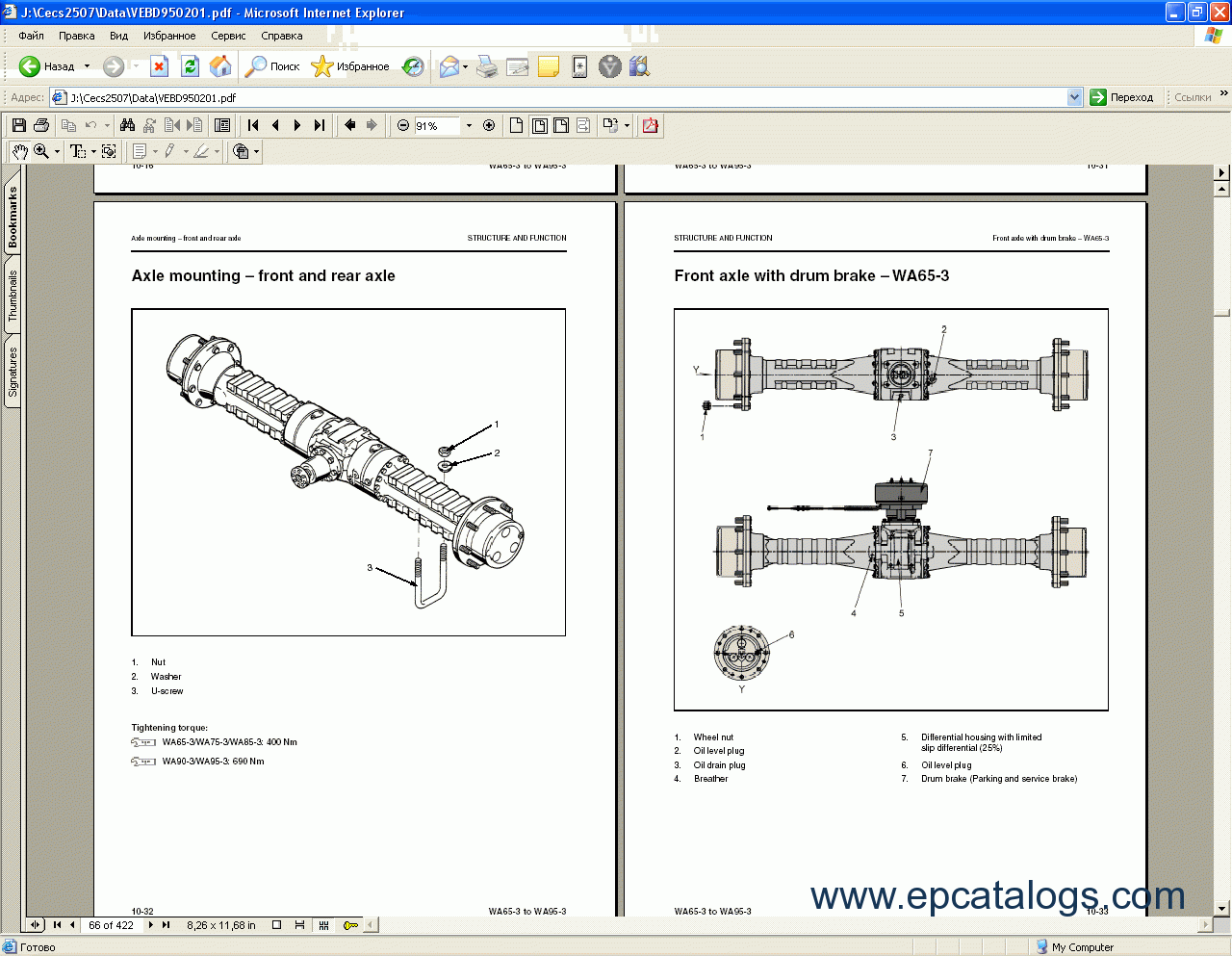Print the PDF with Acrobat printer icon
1232x956 pixels.
tap(40, 125)
